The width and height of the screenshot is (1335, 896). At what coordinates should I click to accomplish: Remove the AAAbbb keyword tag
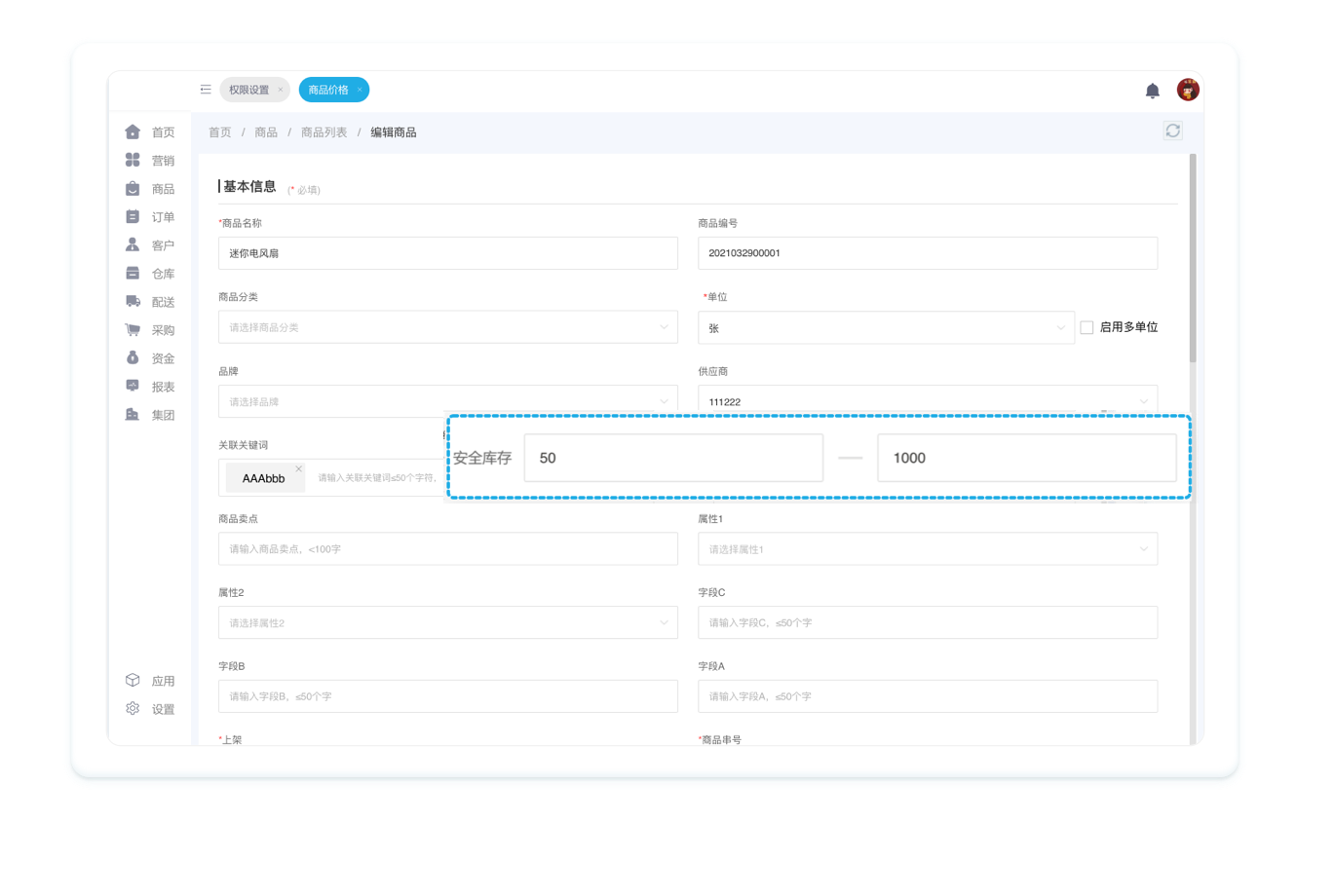pyautogui.click(x=299, y=469)
